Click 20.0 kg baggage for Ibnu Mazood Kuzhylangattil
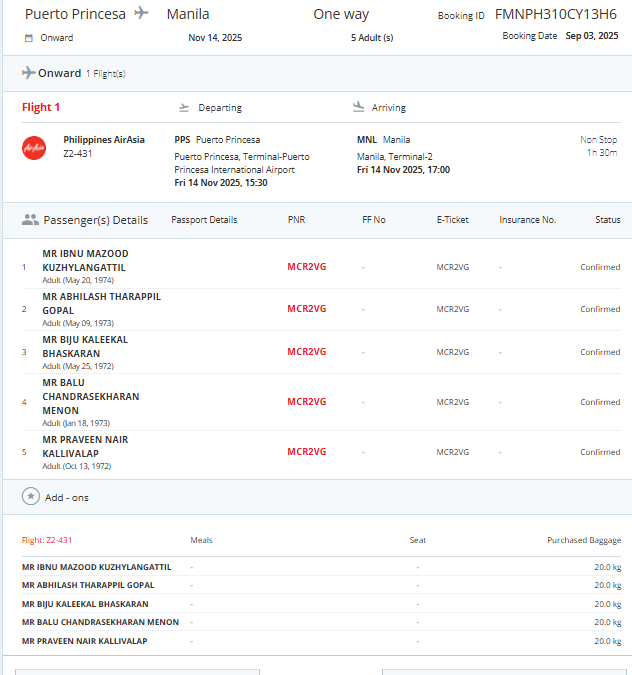This screenshot has width=632, height=675. tap(608, 567)
